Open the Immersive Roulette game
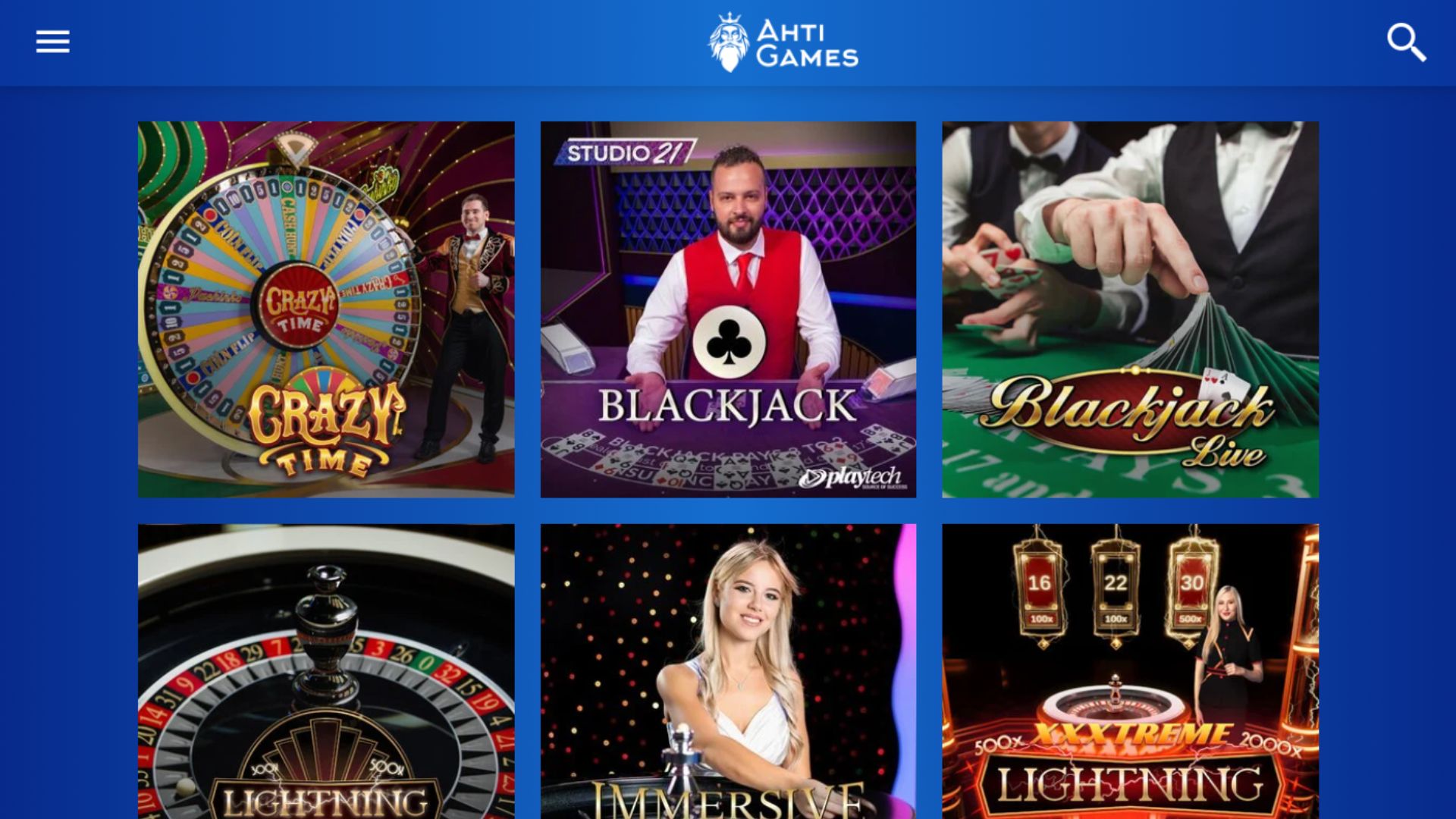1456x819 pixels. click(x=728, y=671)
